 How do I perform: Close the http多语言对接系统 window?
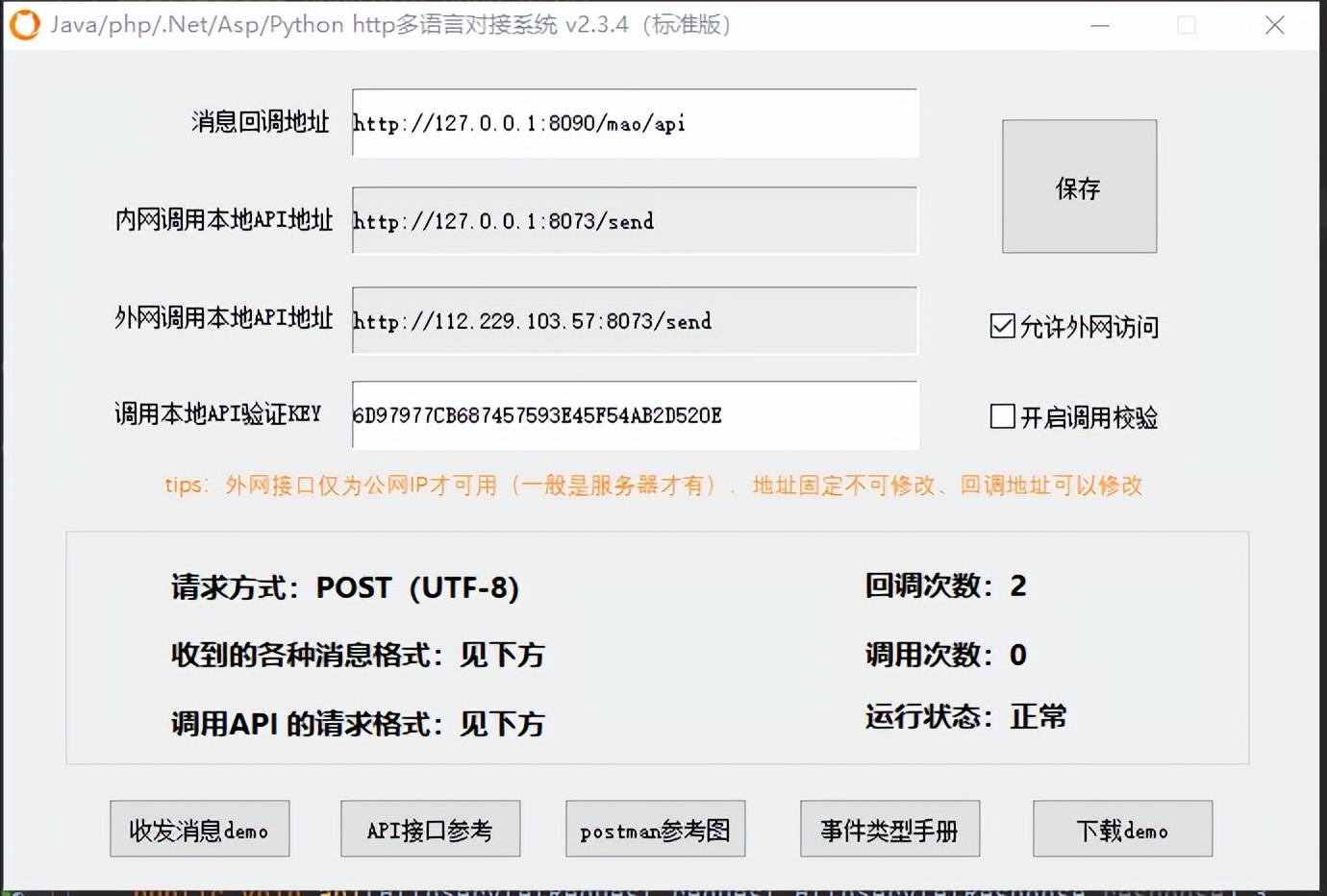tap(1275, 25)
